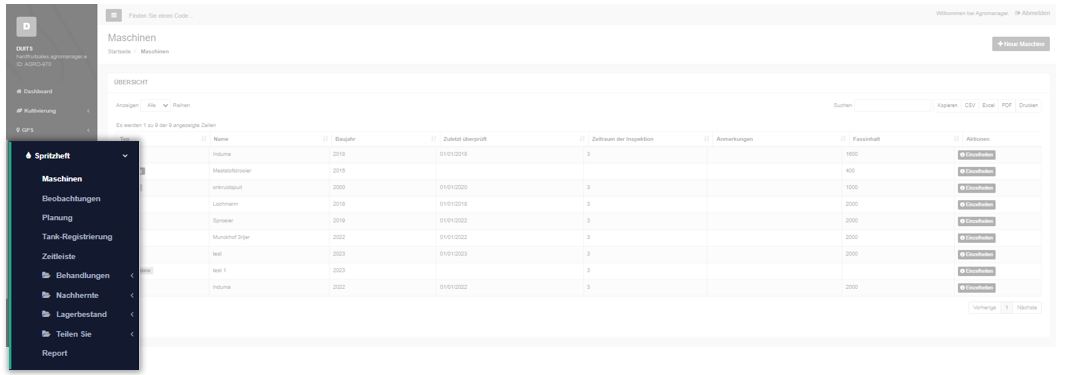Screen dimensions: 1068x375
Task: Click the Finden Sie einen Code search field
Action: coord(161,16)
